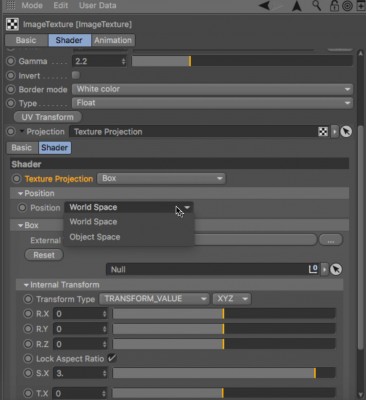Image resolution: width=366 pixels, height=400 pixels.
Task: Collapse the Position section
Action: (x=21, y=194)
